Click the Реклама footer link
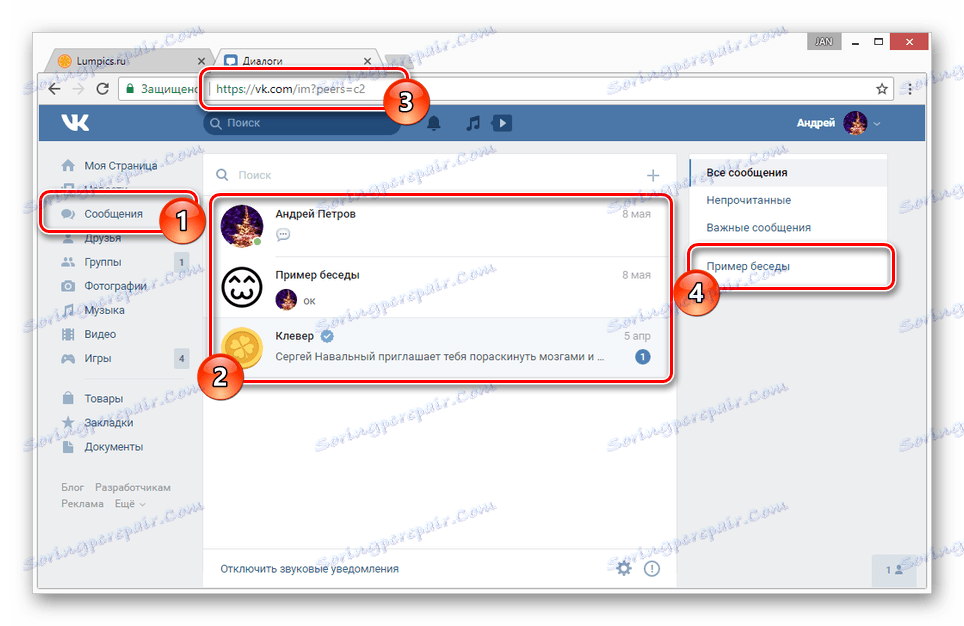This screenshot has height=626, width=964. (x=82, y=504)
